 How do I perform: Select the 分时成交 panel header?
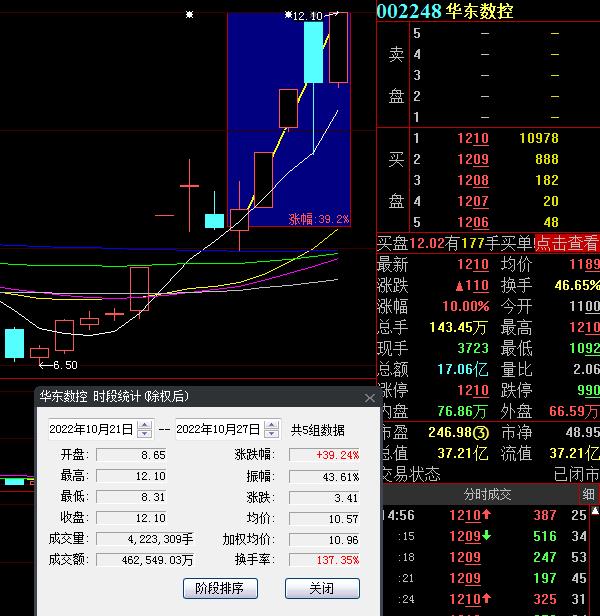tap(487, 494)
